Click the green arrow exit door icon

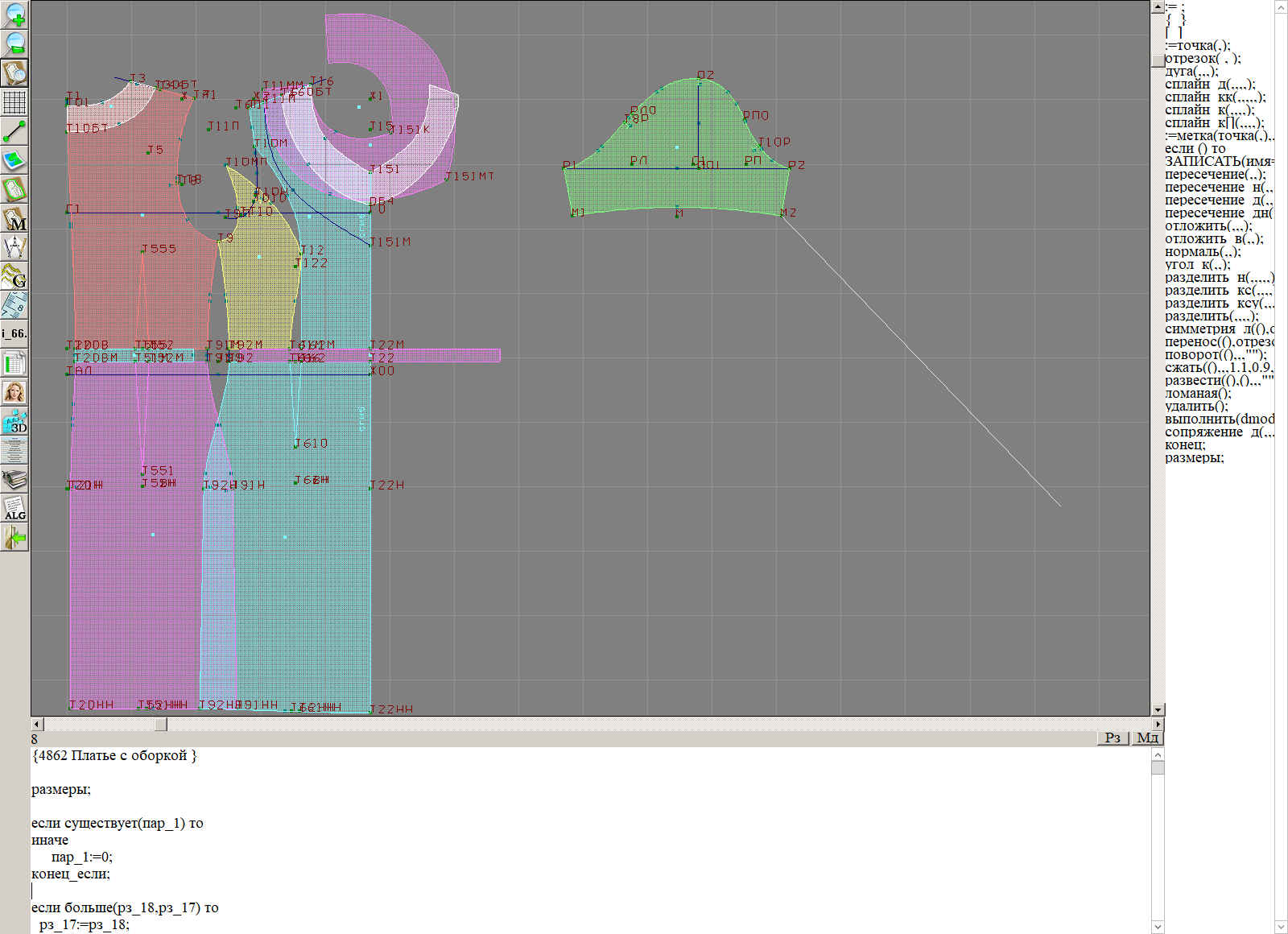[14, 537]
